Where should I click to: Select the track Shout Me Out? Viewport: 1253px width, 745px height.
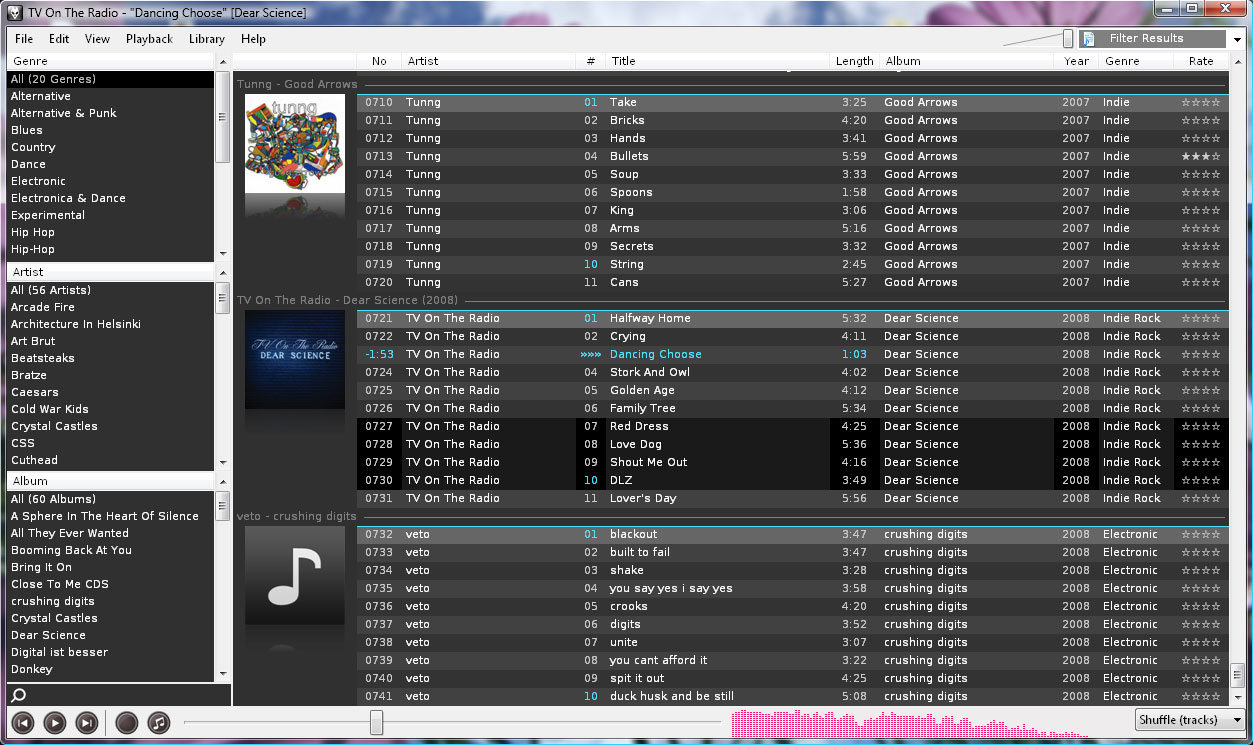(x=792, y=462)
